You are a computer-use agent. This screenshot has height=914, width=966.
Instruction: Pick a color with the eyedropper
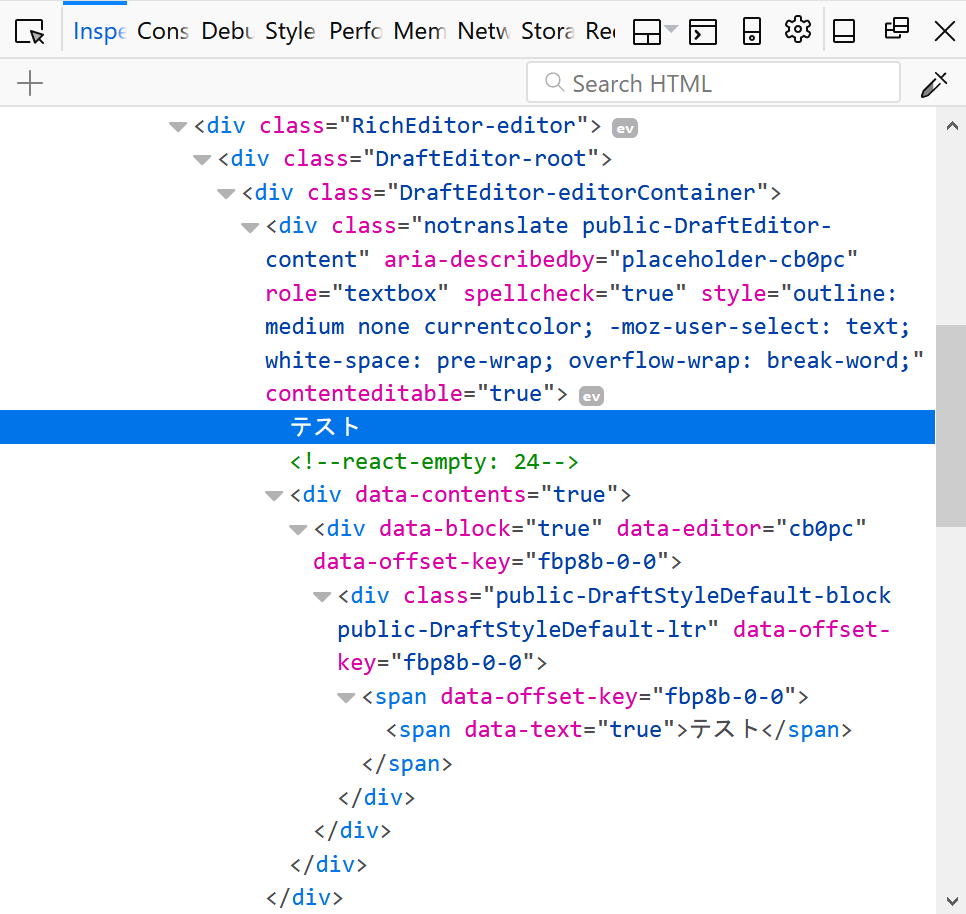tap(933, 84)
